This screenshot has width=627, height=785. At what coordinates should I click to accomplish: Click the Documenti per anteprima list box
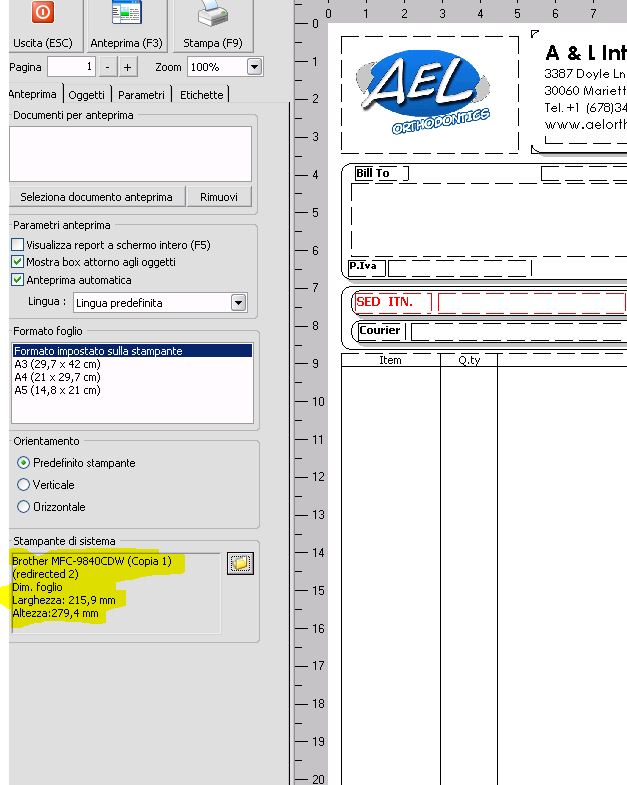pos(130,154)
